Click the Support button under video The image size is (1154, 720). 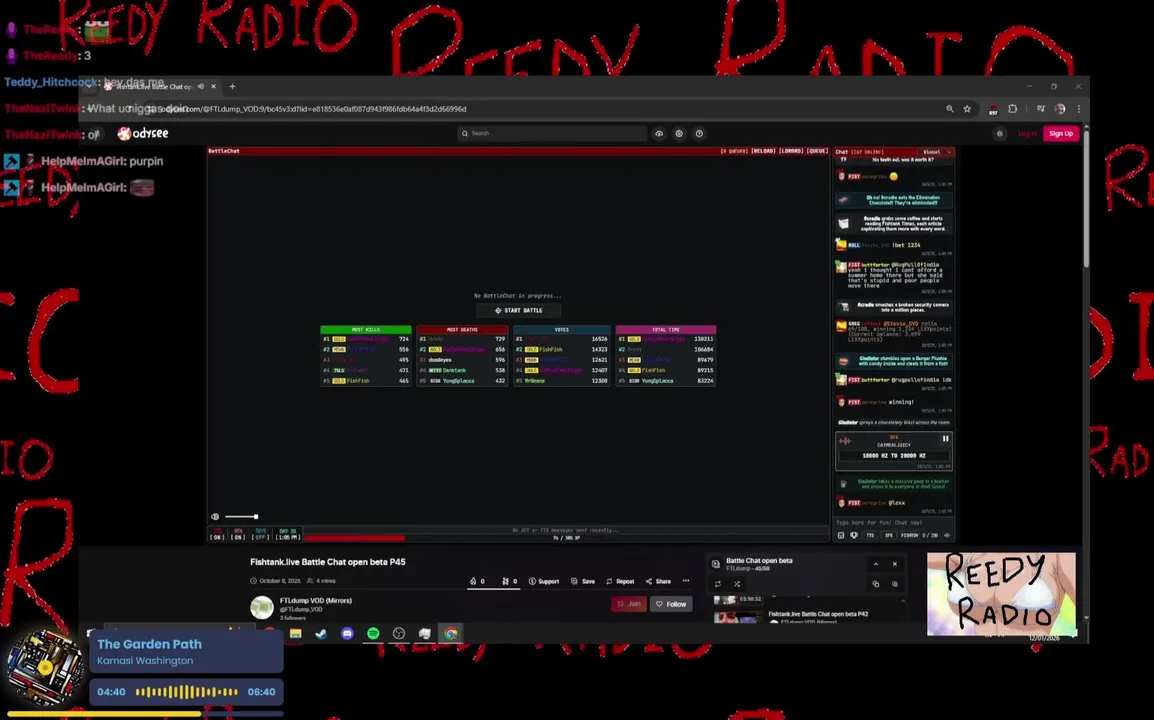coord(544,581)
